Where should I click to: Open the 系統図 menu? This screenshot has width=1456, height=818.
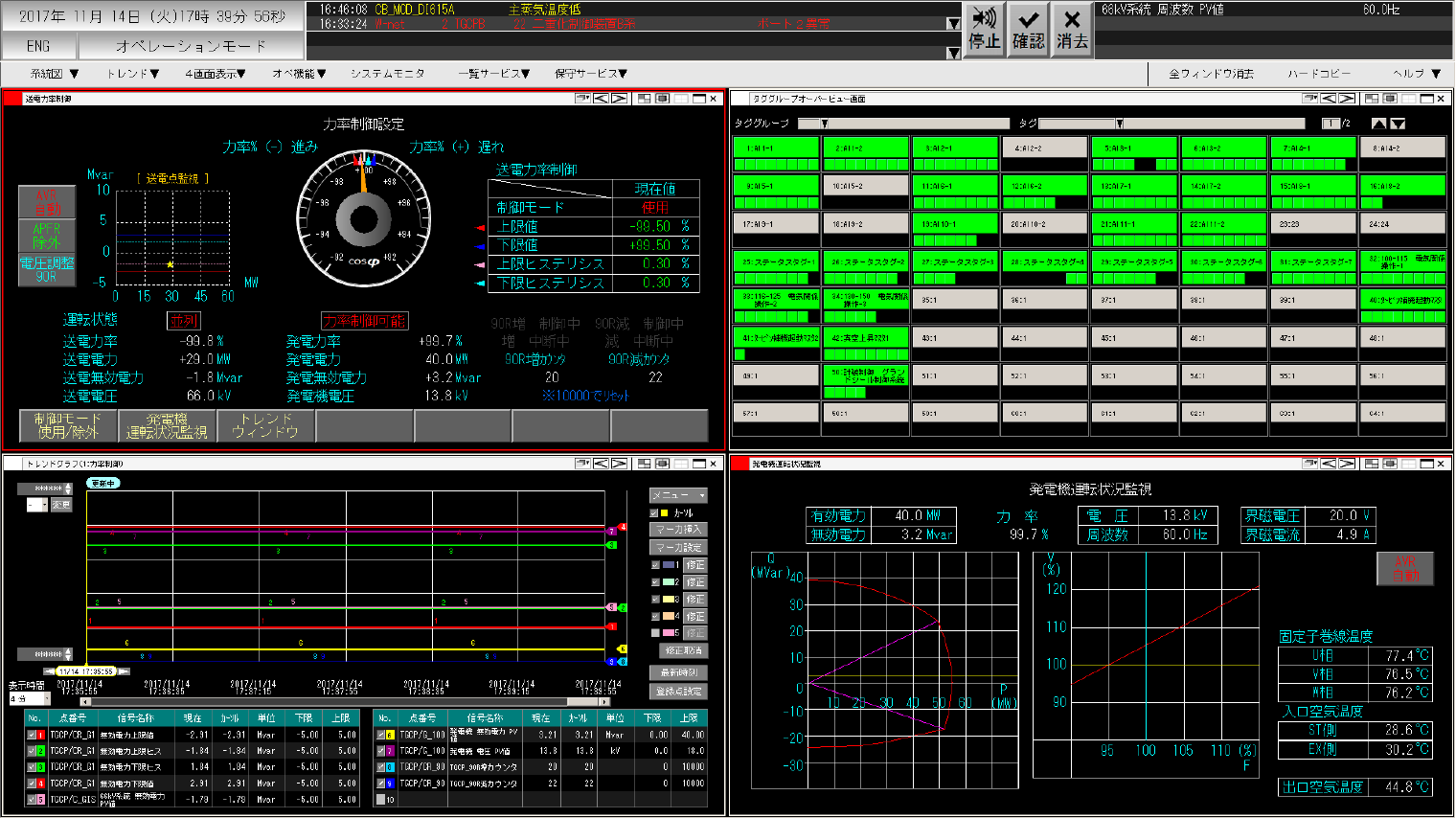point(54,74)
